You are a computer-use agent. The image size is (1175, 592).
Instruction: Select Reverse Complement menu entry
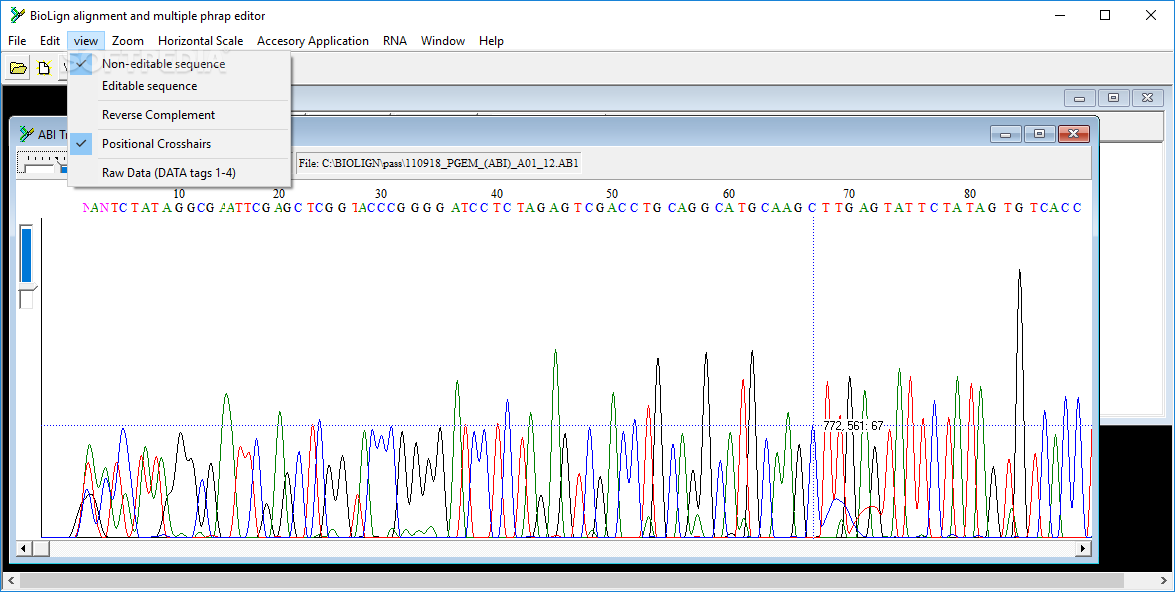(178, 115)
